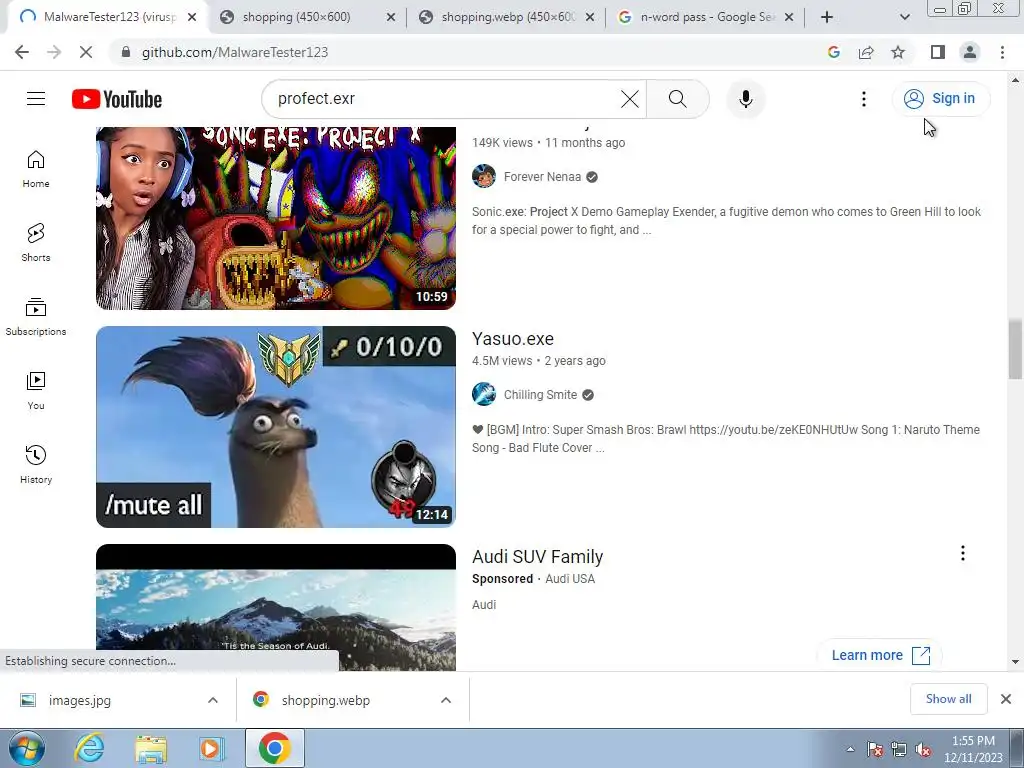Image resolution: width=1024 pixels, height=768 pixels.
Task: Open the Yasuo.exe video title
Action: [x=513, y=339]
